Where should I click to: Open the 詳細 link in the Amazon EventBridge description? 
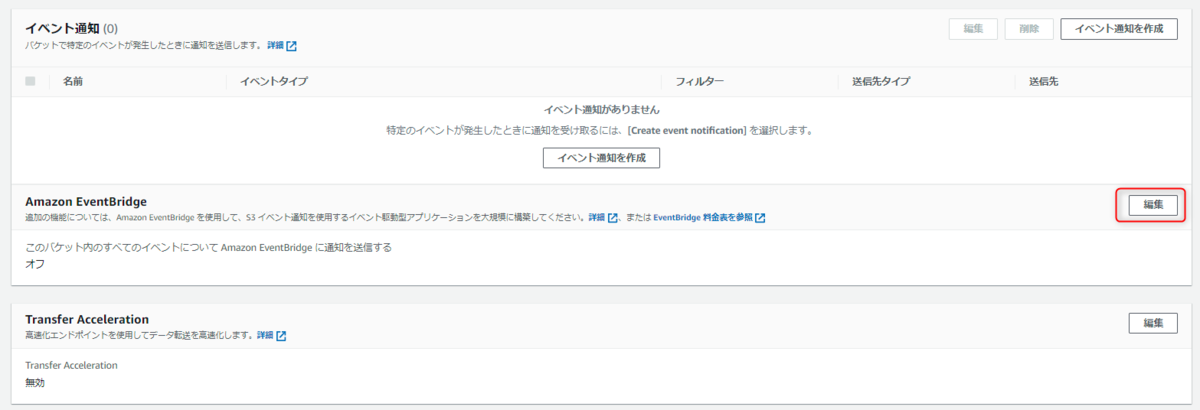(597, 217)
